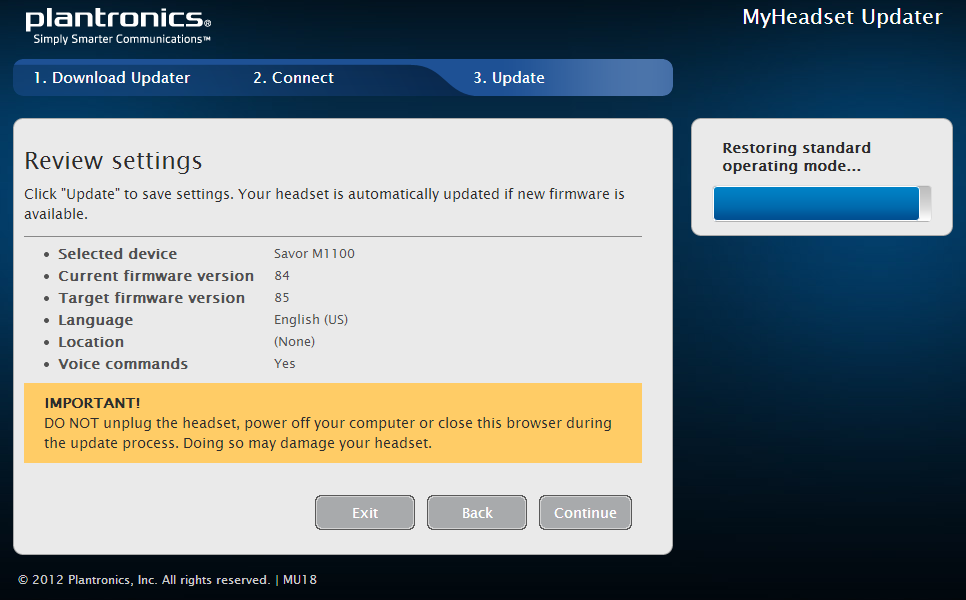Click the 'Restoring standard operating mode...' status text
The height and width of the screenshot is (600, 966).
point(797,157)
